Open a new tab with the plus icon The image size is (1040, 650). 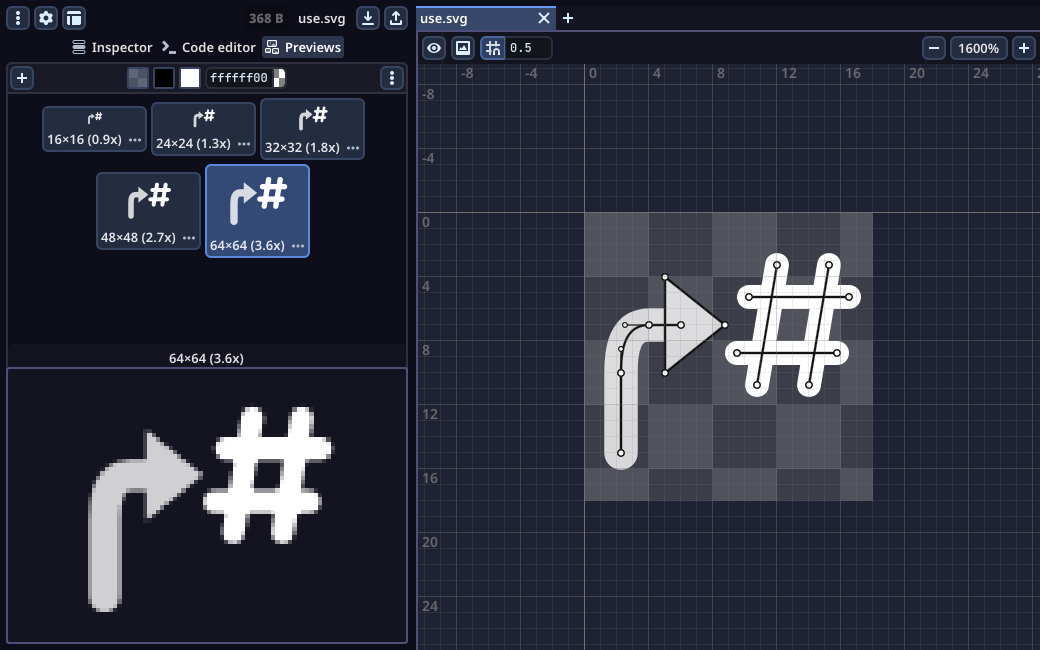point(568,18)
